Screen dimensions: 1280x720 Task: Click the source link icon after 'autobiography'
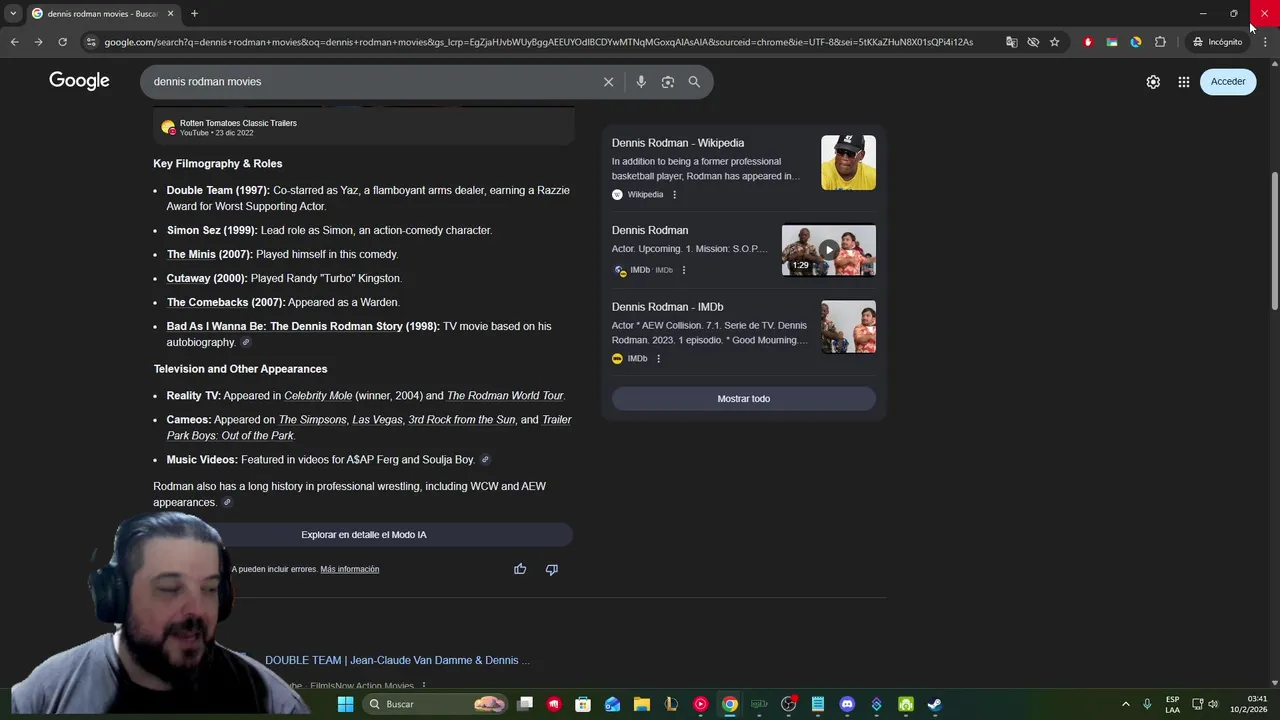click(x=246, y=343)
